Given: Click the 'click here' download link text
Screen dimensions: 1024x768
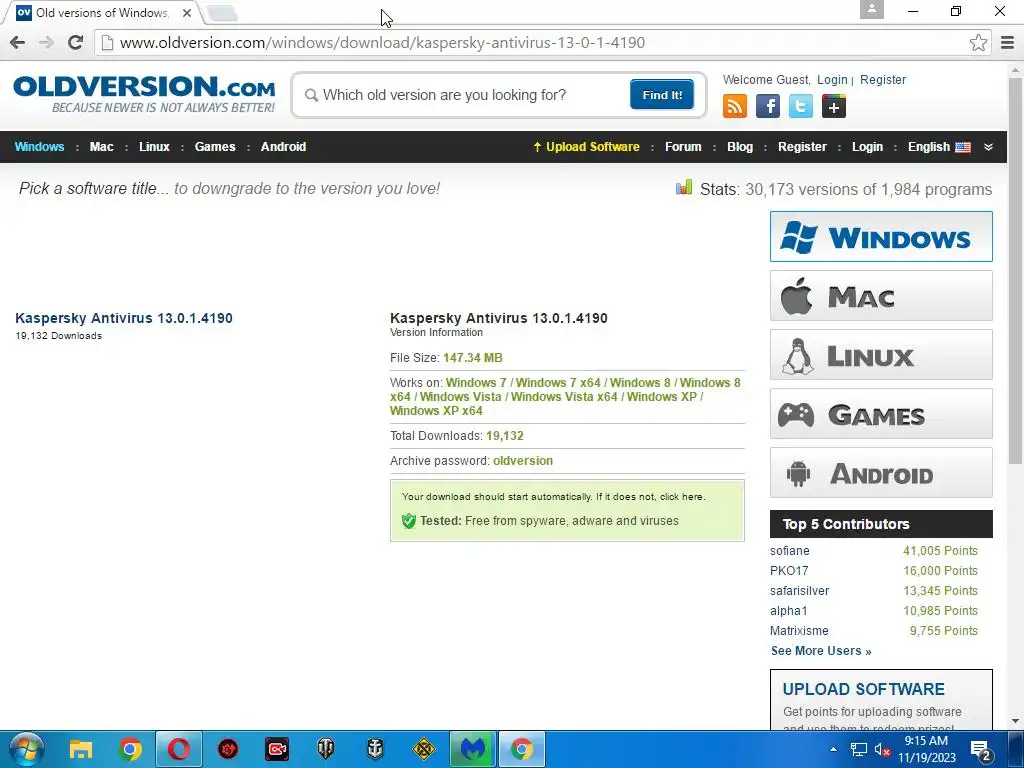Looking at the screenshot, I should 682,497.
